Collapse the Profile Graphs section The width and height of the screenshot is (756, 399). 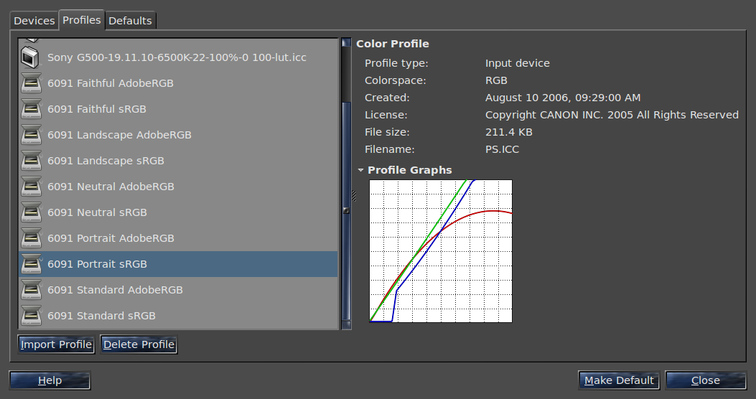click(361, 170)
